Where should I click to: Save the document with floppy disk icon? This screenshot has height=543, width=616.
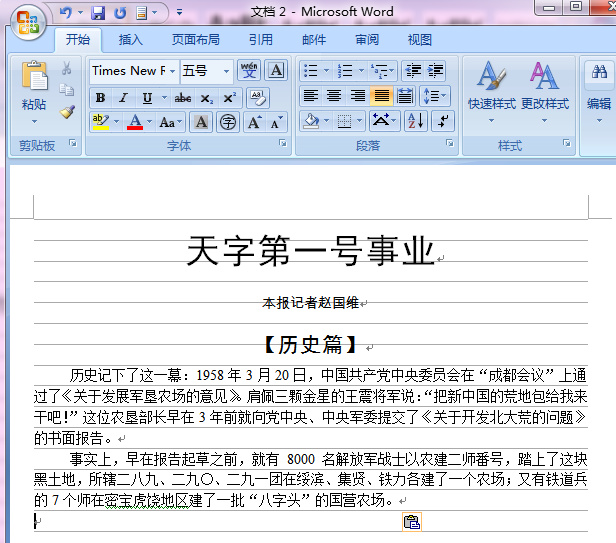(98, 13)
